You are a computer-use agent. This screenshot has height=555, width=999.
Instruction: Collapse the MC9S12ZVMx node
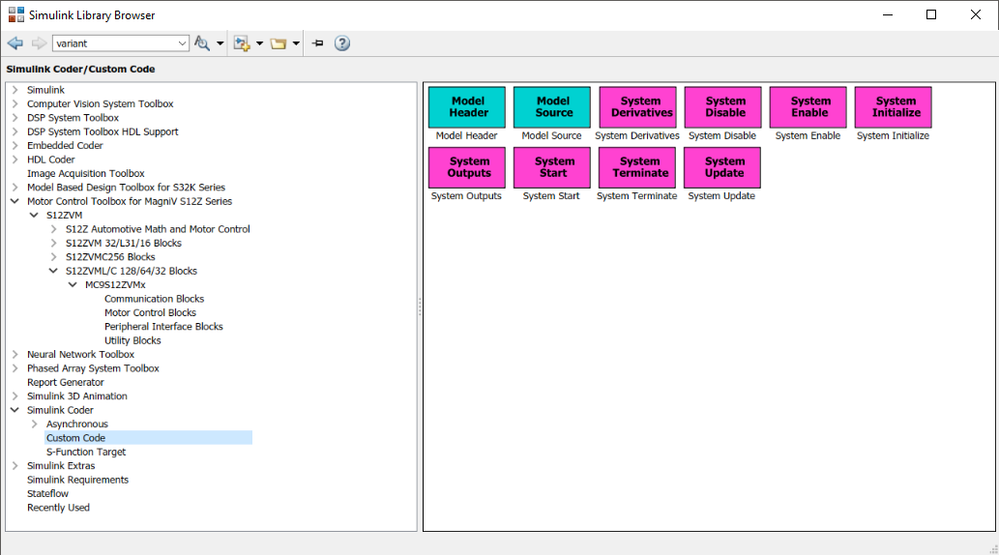(x=73, y=285)
